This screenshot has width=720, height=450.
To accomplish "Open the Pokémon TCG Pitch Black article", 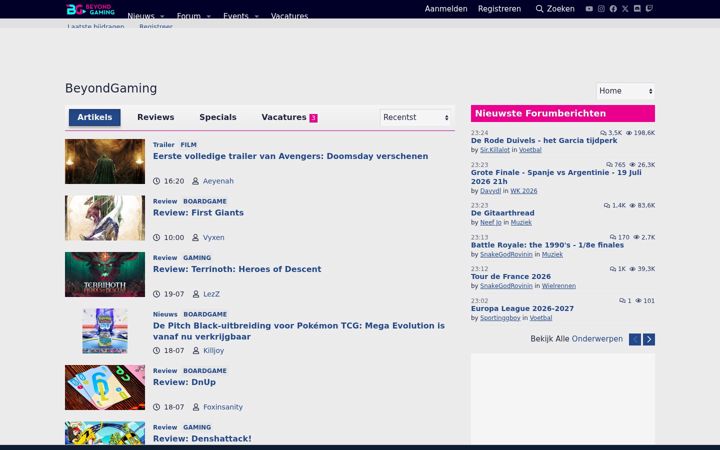I will tap(298, 331).
